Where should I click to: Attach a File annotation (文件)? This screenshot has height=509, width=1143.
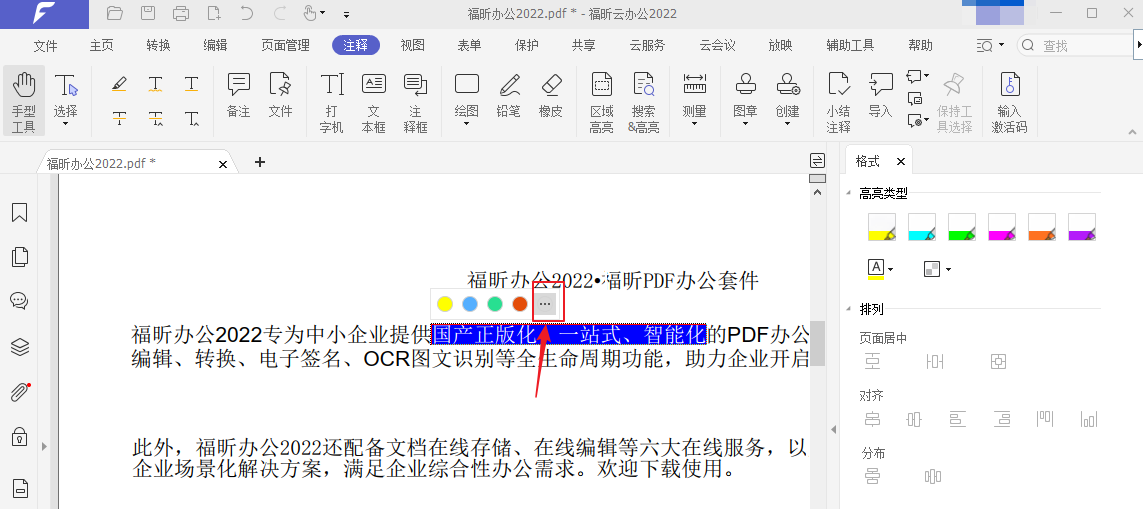280,94
